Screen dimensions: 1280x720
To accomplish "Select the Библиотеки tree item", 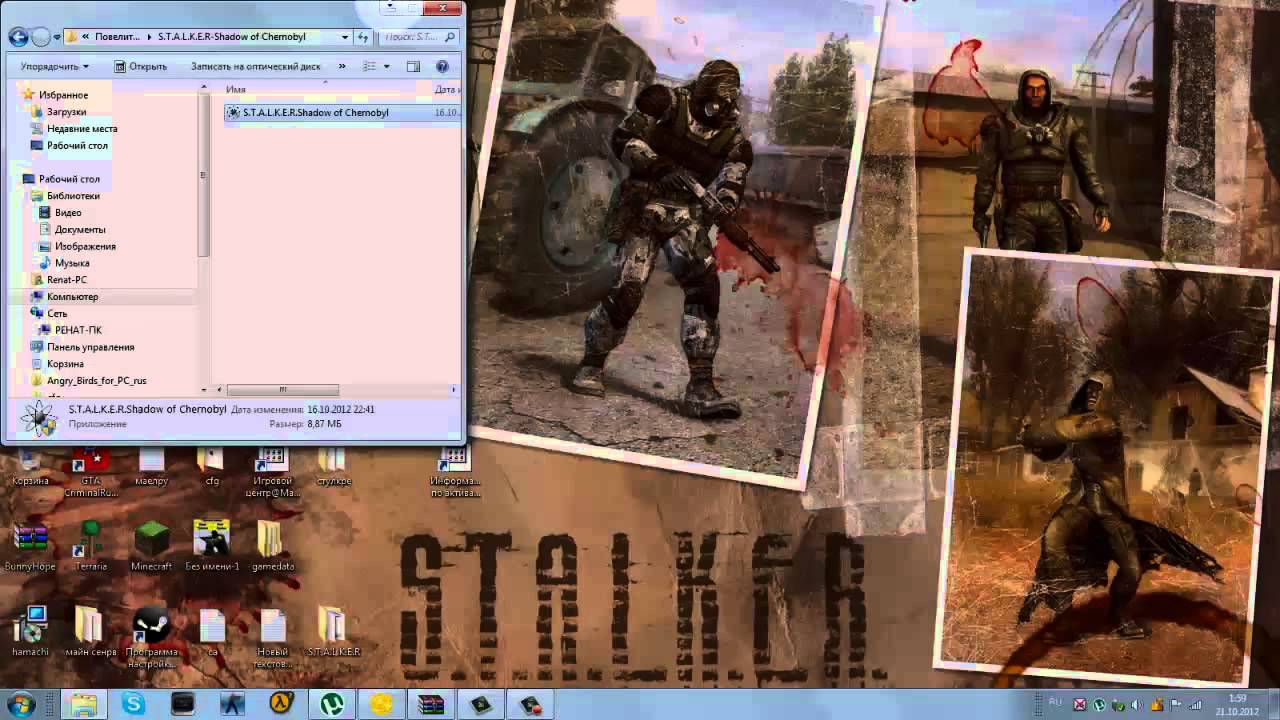I will pyautogui.click(x=73, y=196).
